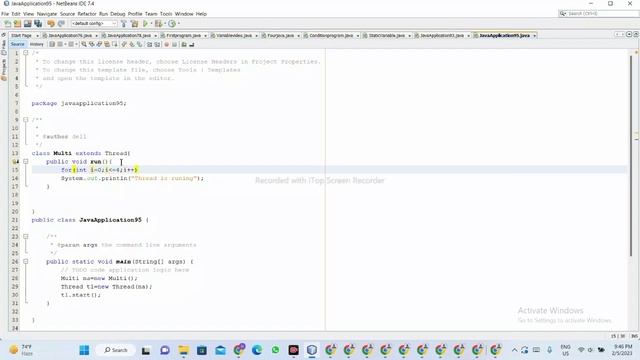Image resolution: width=640 pixels, height=360 pixels.
Task: Open the Tools menu
Action: 166,14
